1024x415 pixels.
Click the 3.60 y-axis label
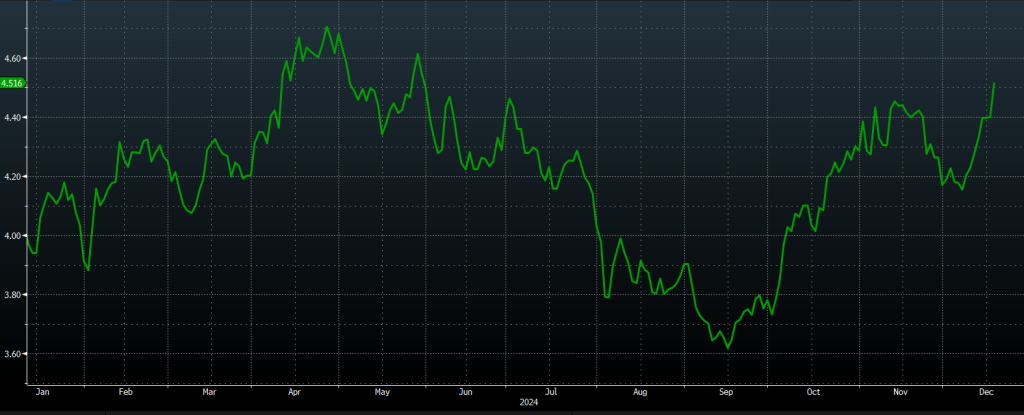pyautogui.click(x=14, y=354)
